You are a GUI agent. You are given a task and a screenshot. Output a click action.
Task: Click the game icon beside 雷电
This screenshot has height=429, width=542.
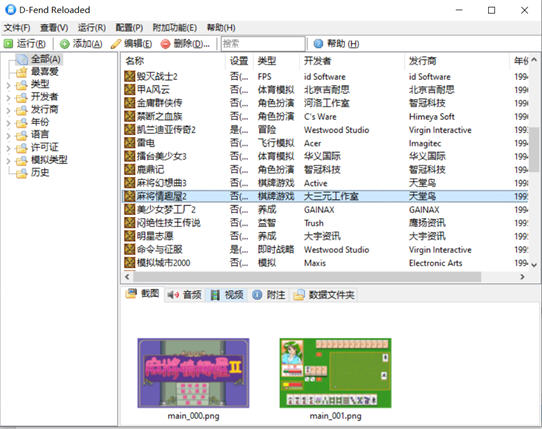pos(129,143)
